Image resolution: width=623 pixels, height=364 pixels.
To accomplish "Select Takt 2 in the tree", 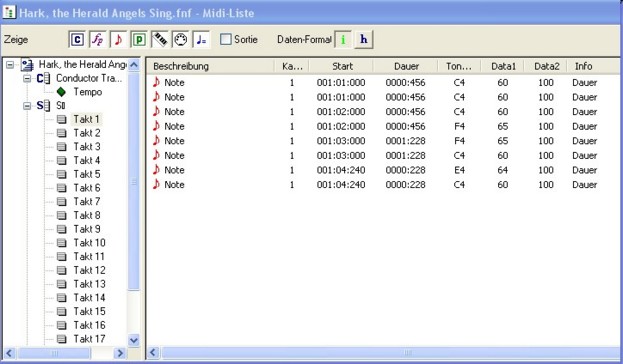I will [87, 133].
